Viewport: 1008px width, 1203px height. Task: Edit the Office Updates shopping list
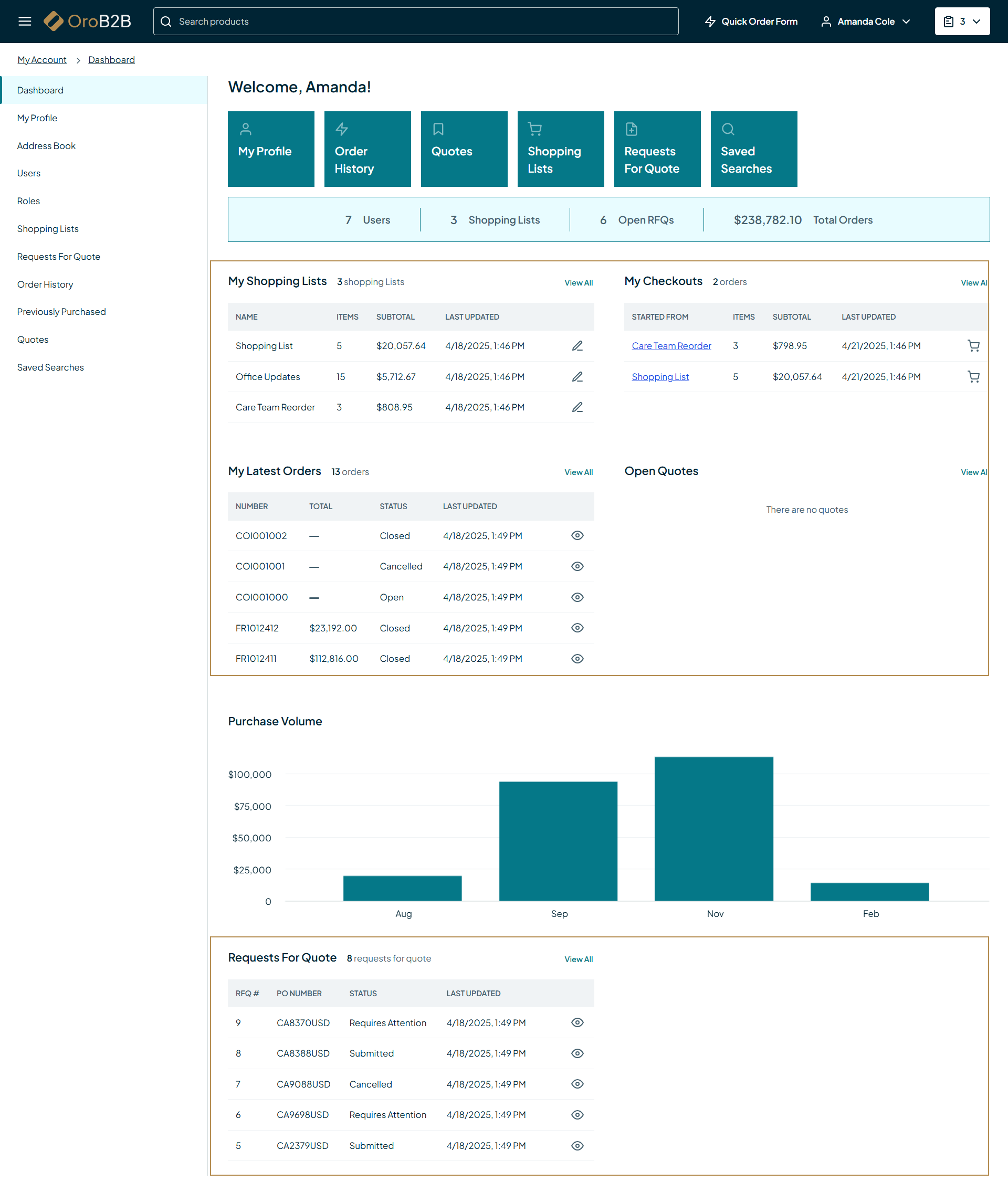[577, 376]
